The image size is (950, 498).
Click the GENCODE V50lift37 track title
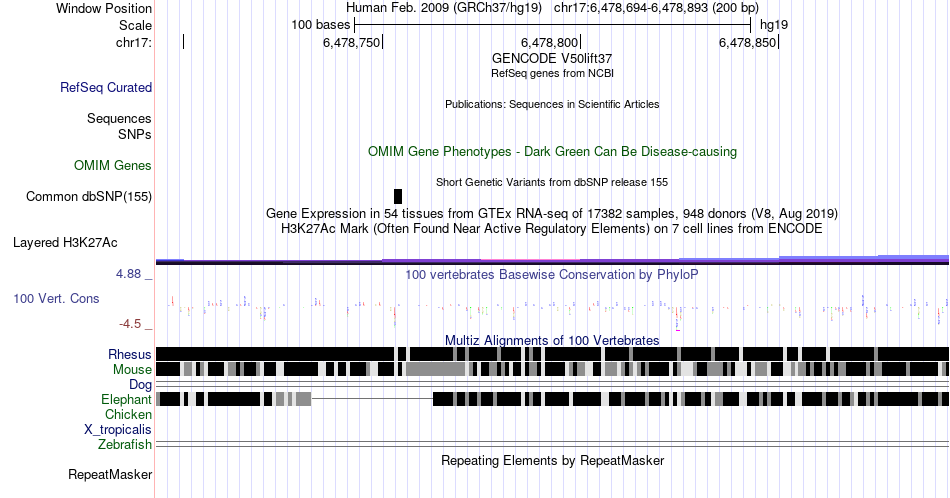552,59
